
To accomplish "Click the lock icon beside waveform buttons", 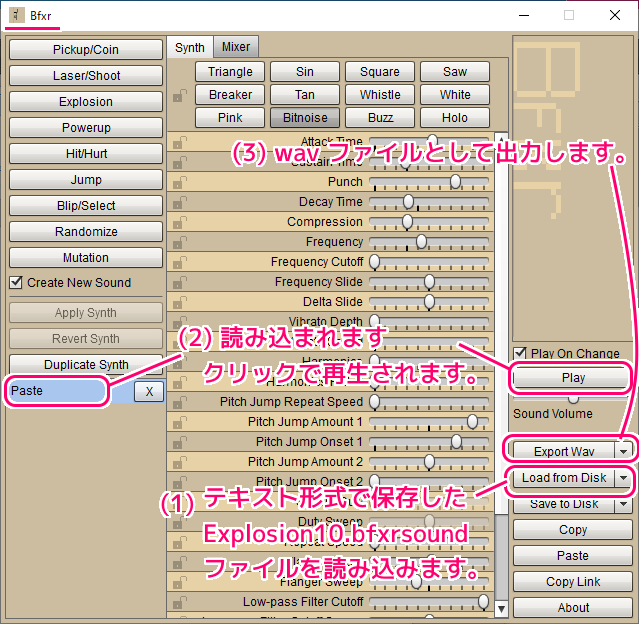I will (180, 96).
